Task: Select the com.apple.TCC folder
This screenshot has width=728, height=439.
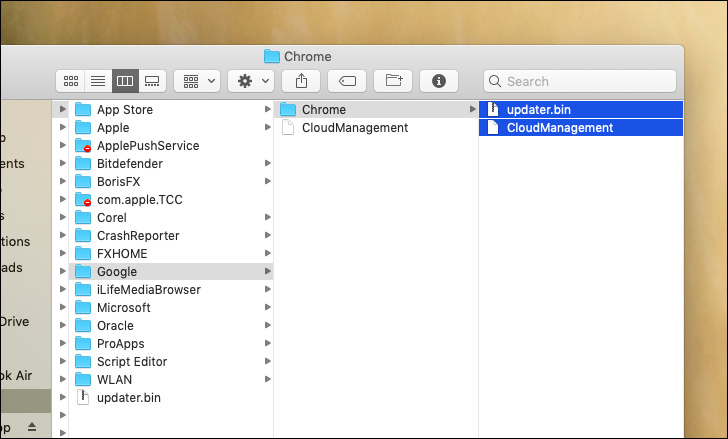Action: click(x=171, y=200)
